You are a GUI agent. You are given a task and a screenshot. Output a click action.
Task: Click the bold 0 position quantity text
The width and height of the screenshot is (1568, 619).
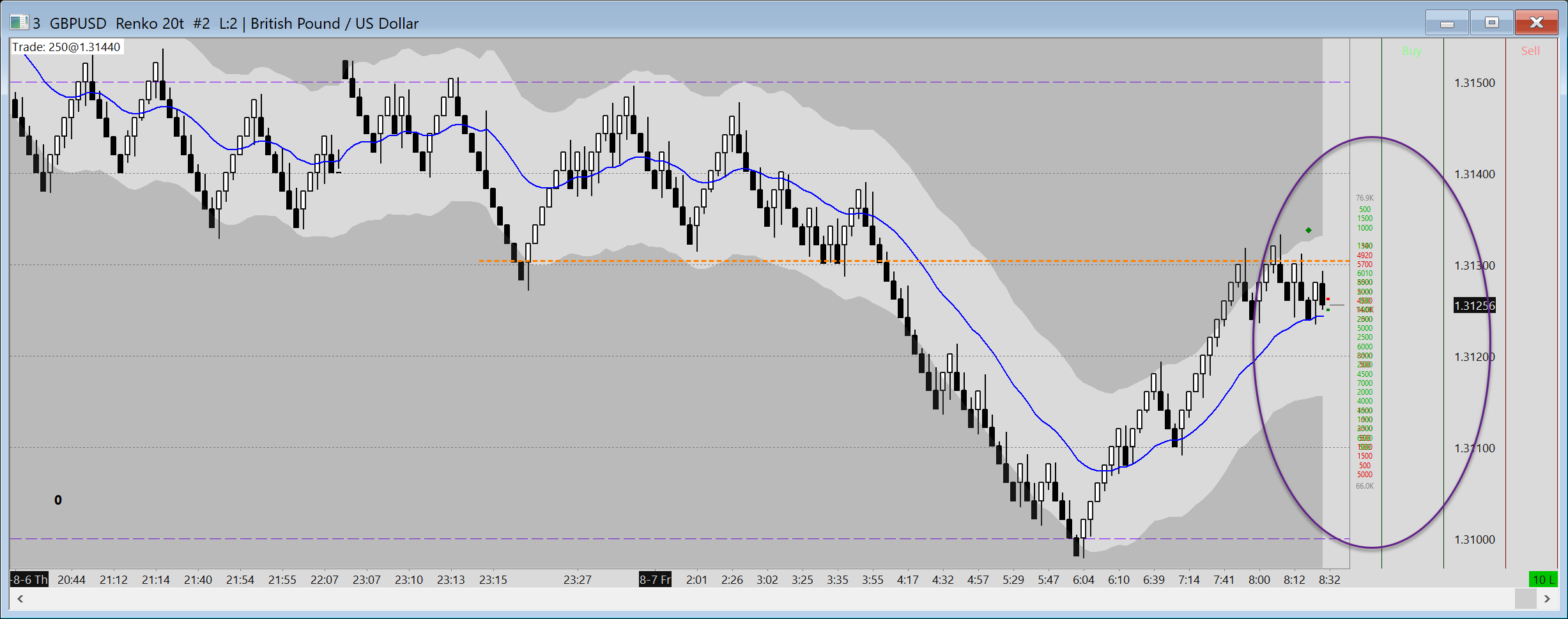(58, 500)
